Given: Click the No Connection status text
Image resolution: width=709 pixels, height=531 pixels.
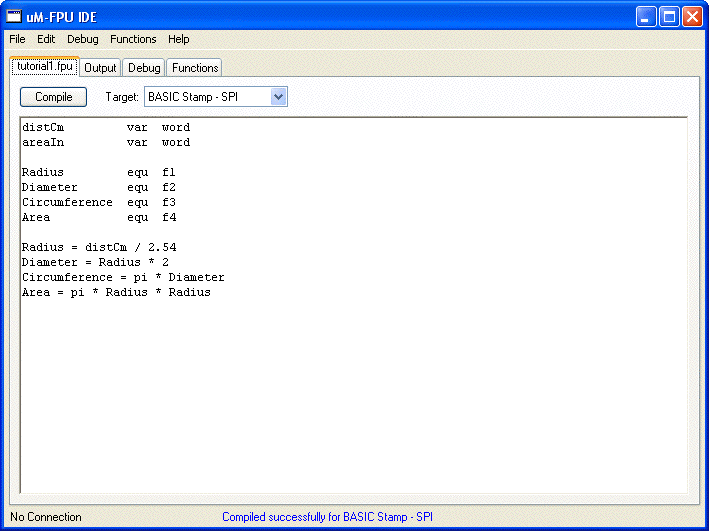Looking at the screenshot, I should [46, 517].
